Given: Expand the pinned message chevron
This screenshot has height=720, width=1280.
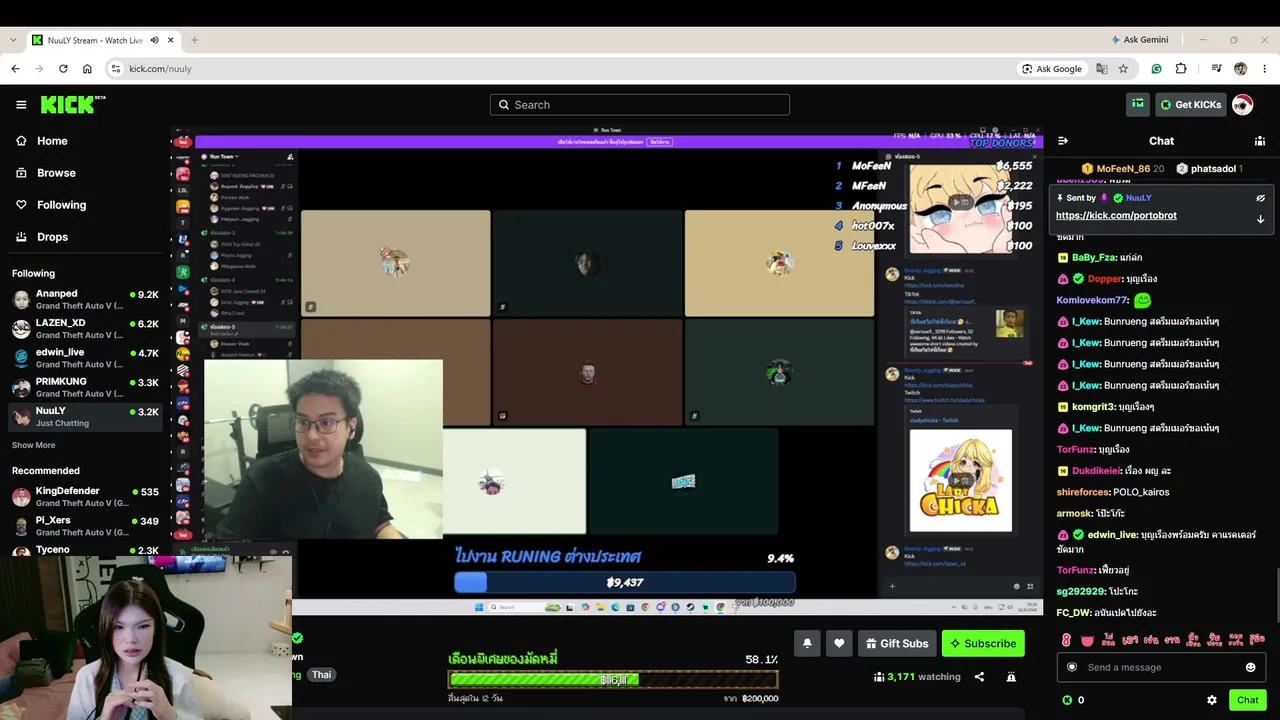Looking at the screenshot, I should pyautogui.click(x=1260, y=219).
